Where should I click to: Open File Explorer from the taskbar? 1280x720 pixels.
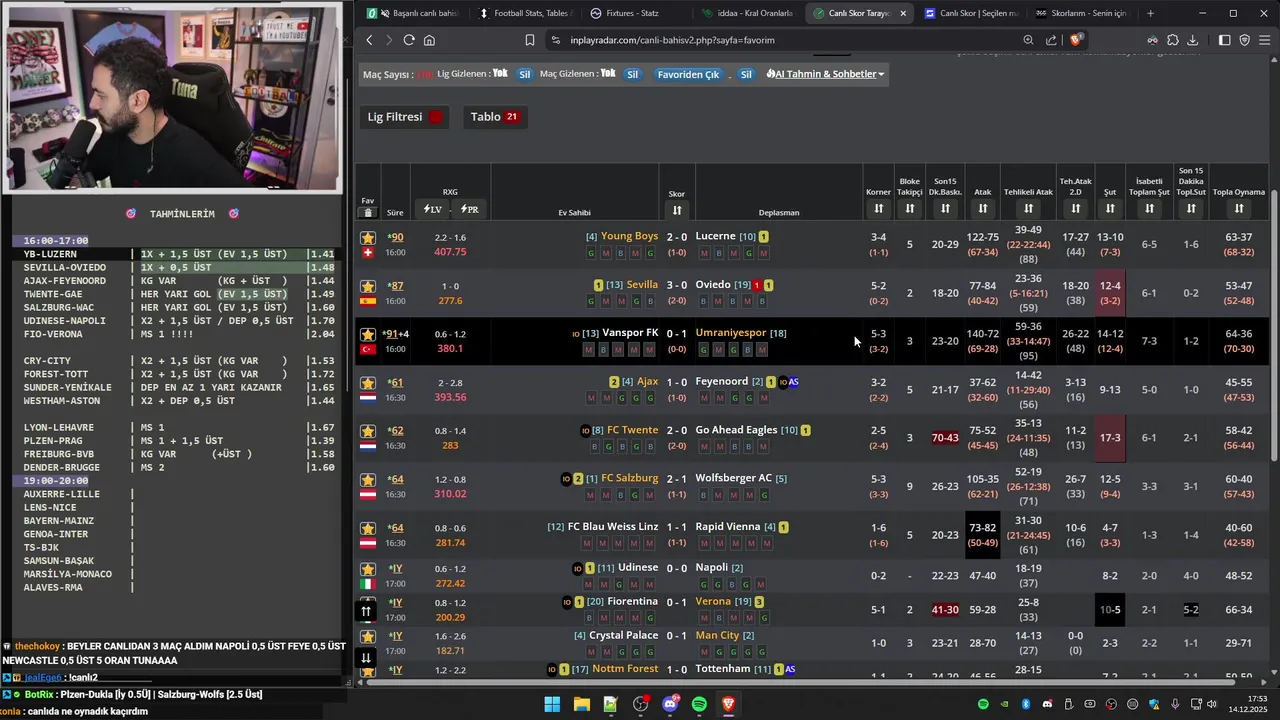581,705
